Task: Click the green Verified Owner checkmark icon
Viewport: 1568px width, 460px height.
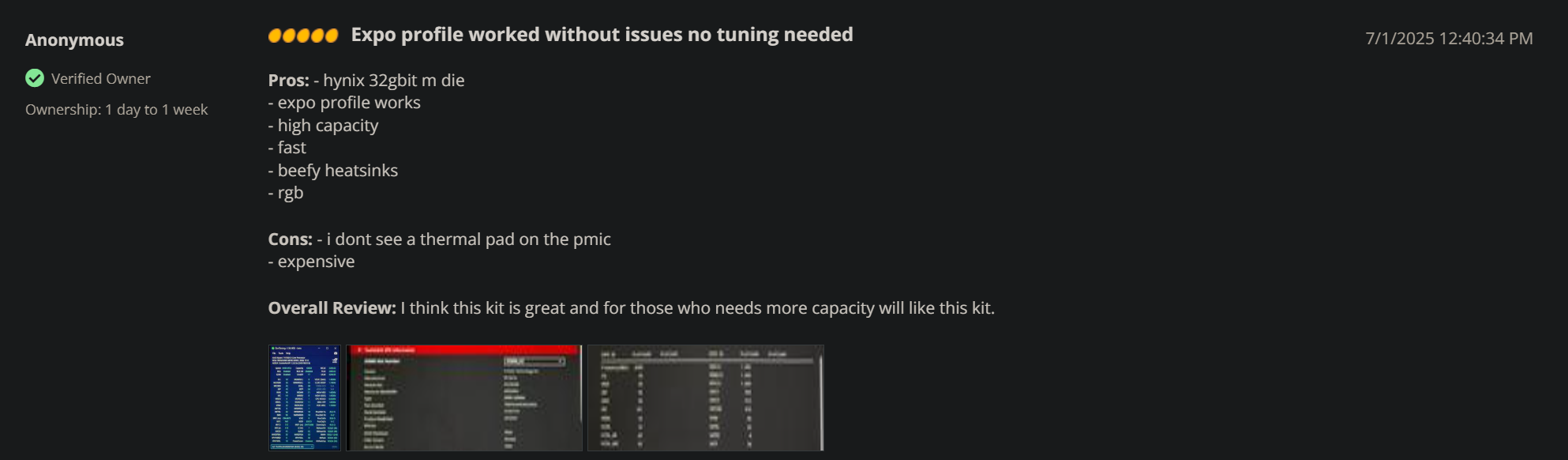Action: pyautogui.click(x=35, y=78)
